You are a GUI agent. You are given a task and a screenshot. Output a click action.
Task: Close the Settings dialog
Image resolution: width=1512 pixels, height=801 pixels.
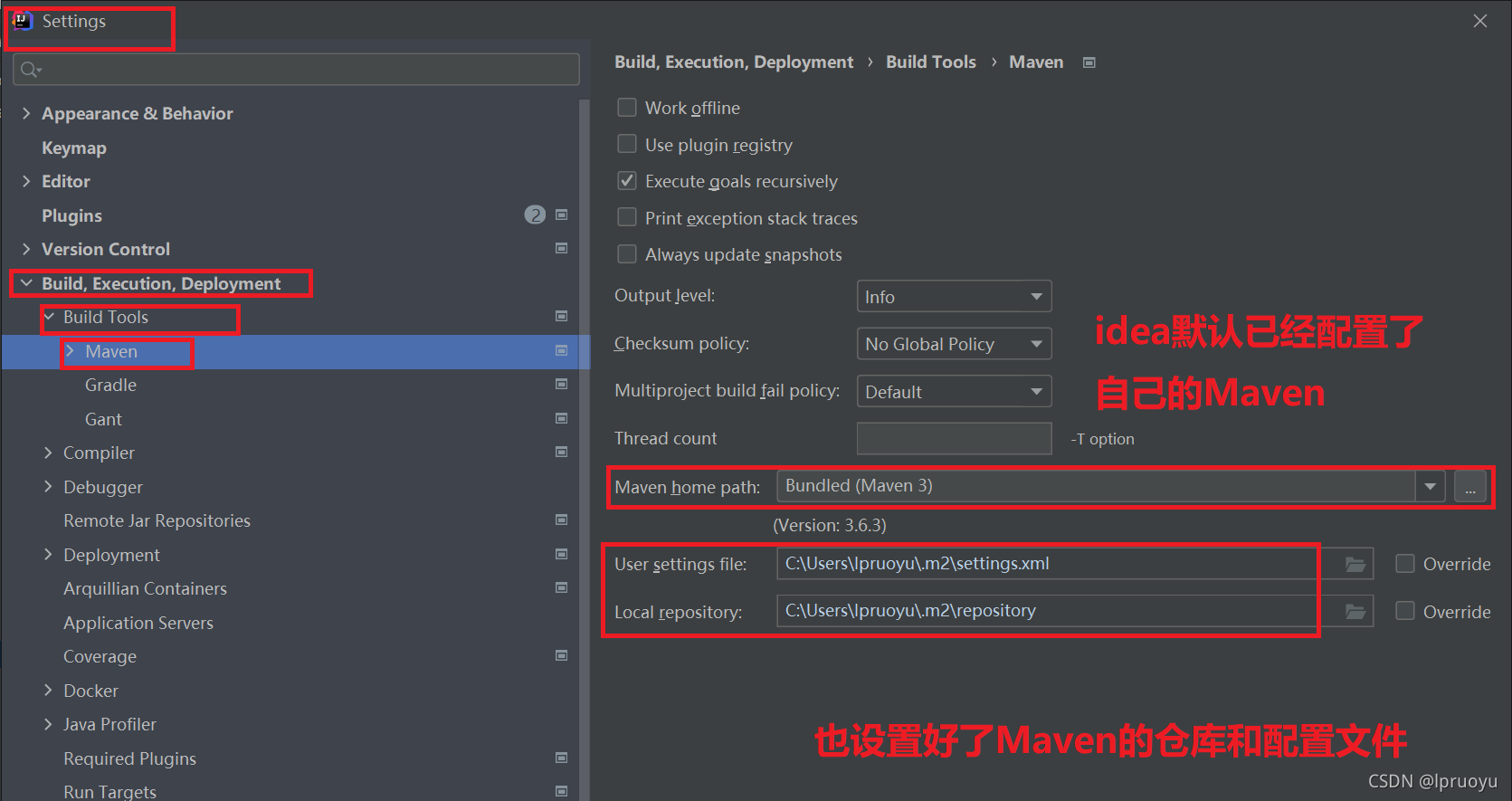1480,21
